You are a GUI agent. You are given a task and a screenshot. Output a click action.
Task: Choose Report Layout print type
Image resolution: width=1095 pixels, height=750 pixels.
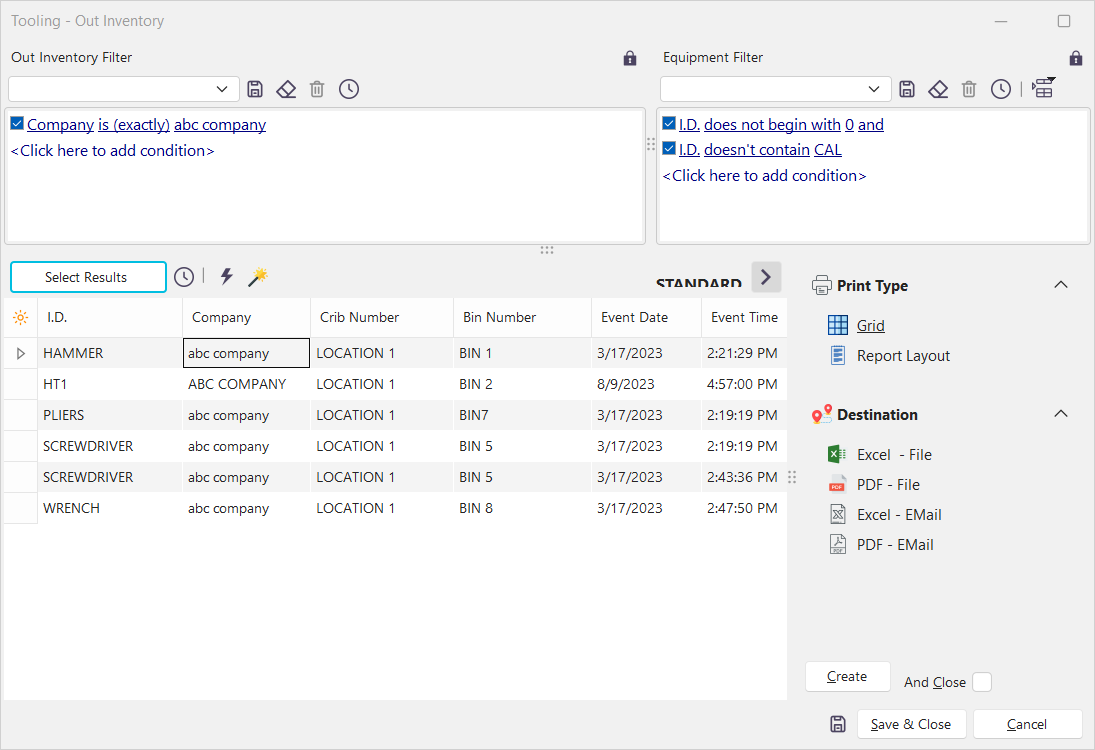[903, 356]
